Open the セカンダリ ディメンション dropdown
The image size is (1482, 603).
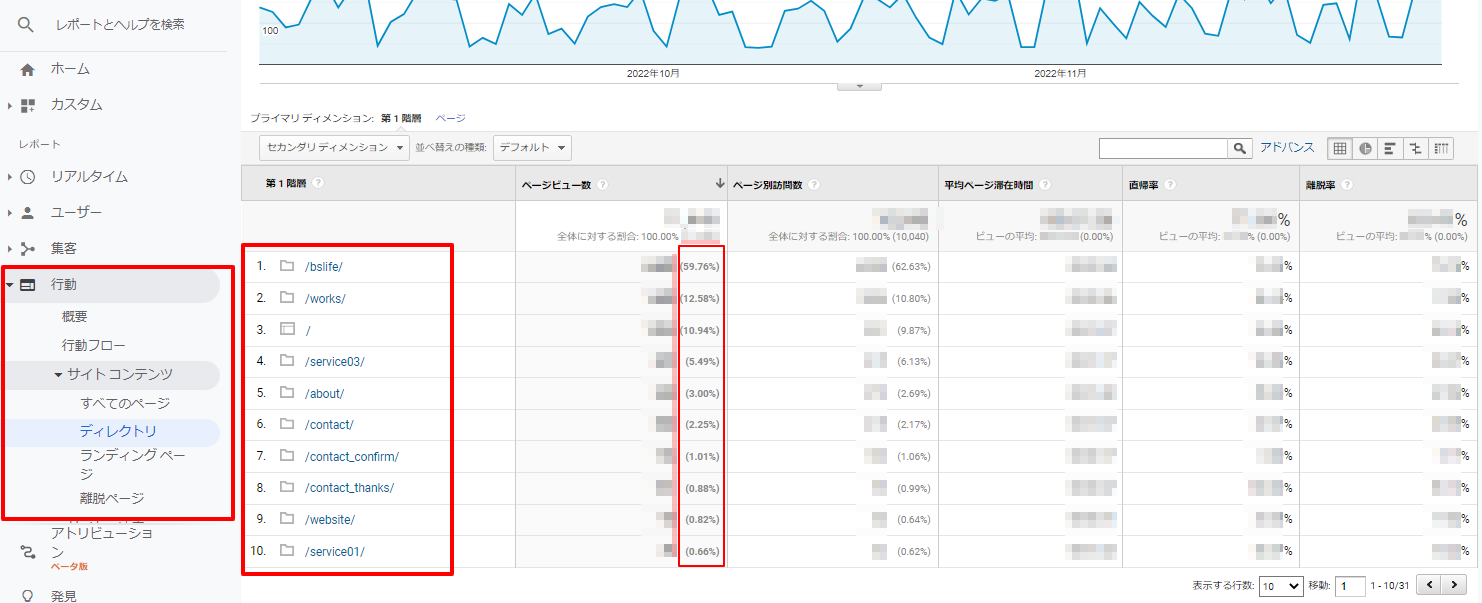tap(335, 148)
